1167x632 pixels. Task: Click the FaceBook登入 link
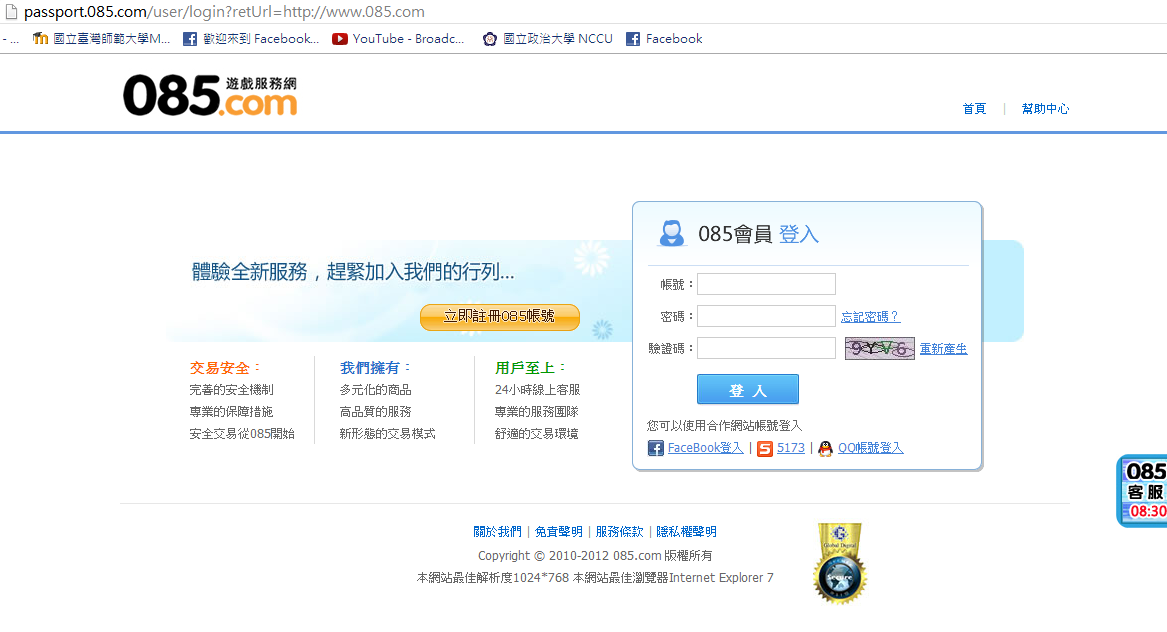click(705, 448)
